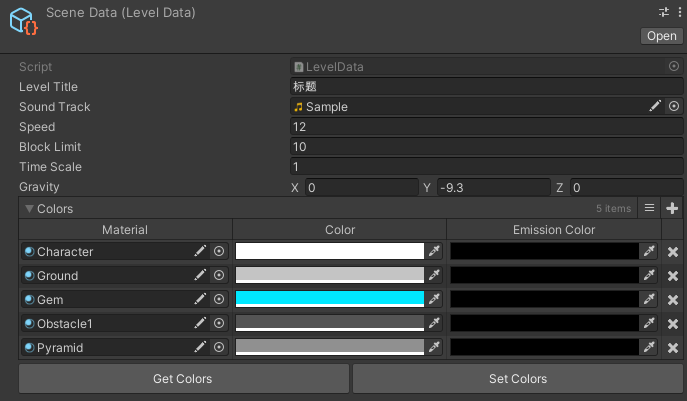Click the Set Colors button
The width and height of the screenshot is (687, 401).
pyautogui.click(x=518, y=379)
